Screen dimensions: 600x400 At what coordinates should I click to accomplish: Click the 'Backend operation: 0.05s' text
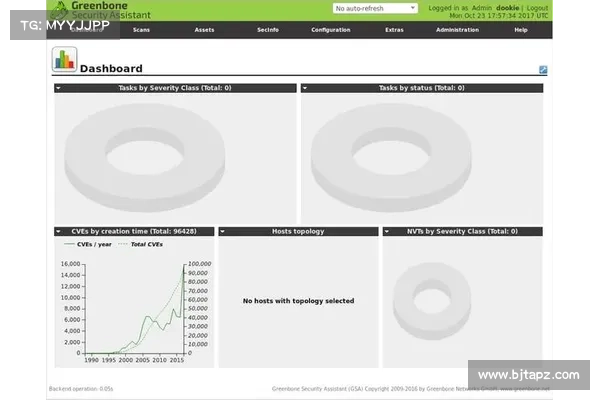(81, 389)
